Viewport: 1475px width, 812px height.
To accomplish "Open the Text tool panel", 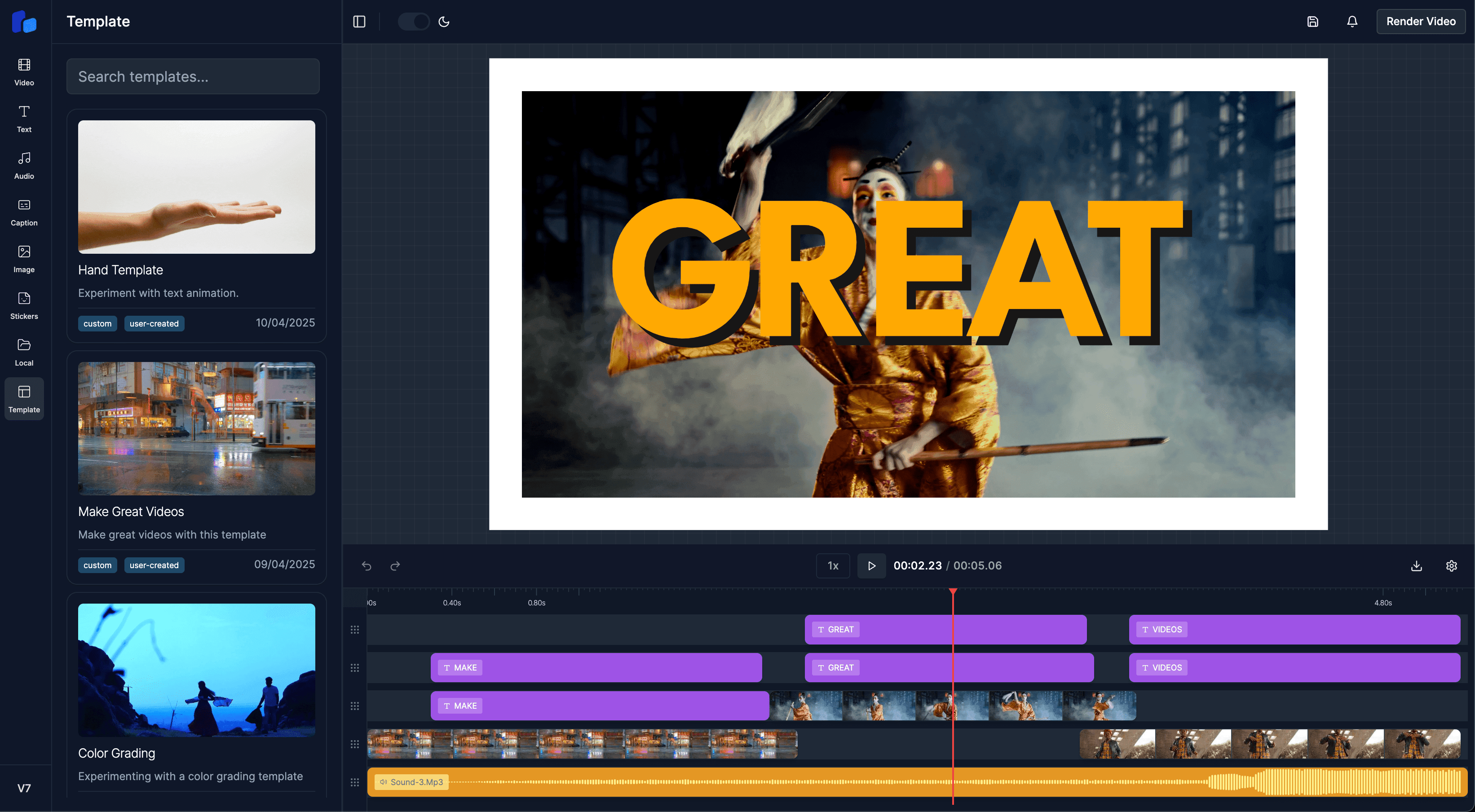I will pos(24,119).
